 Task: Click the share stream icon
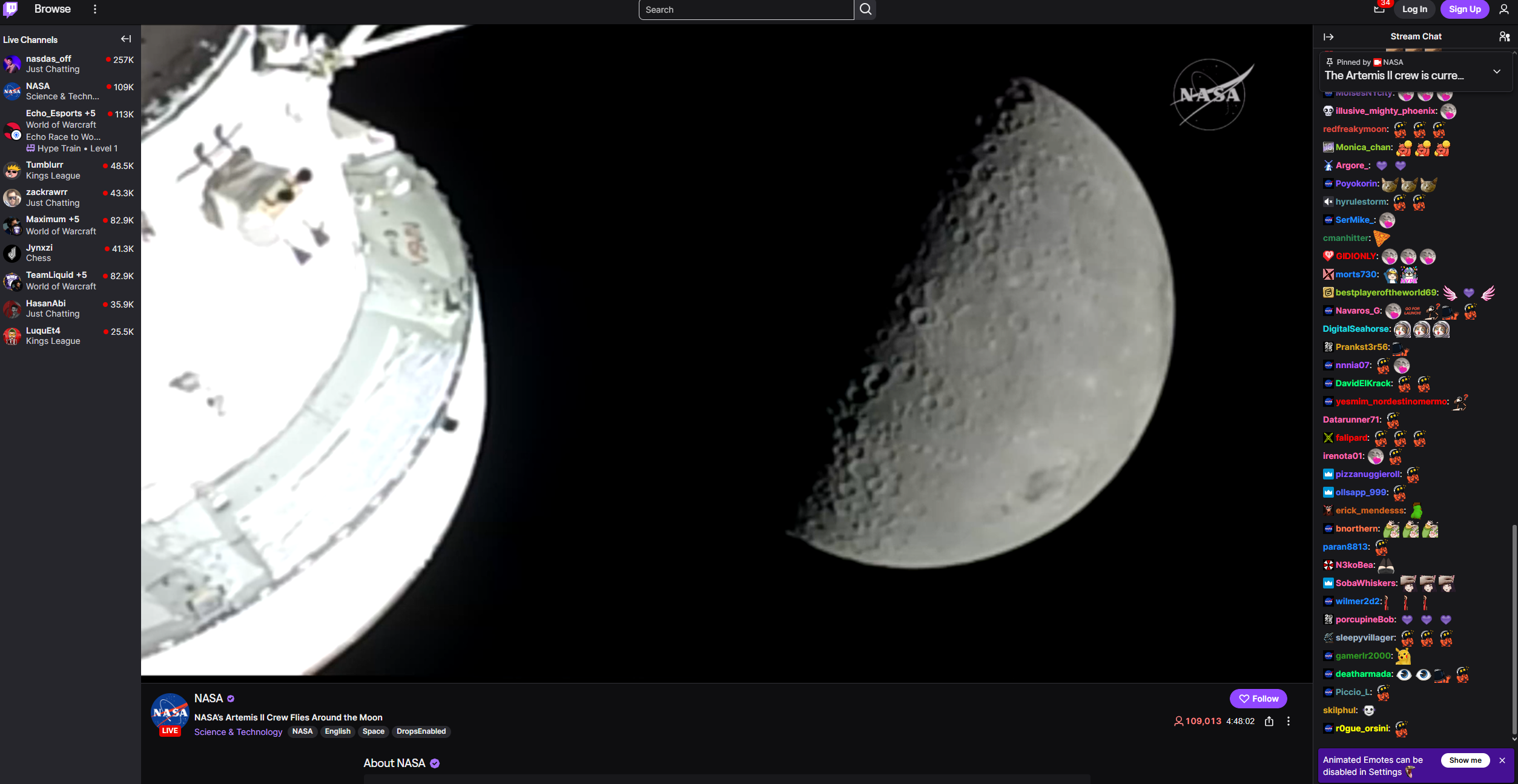(1269, 721)
